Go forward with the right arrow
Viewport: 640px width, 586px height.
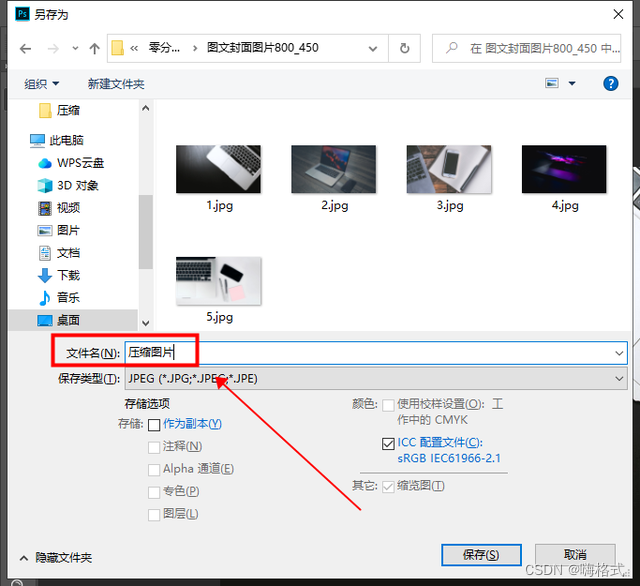pyautogui.click(x=53, y=49)
